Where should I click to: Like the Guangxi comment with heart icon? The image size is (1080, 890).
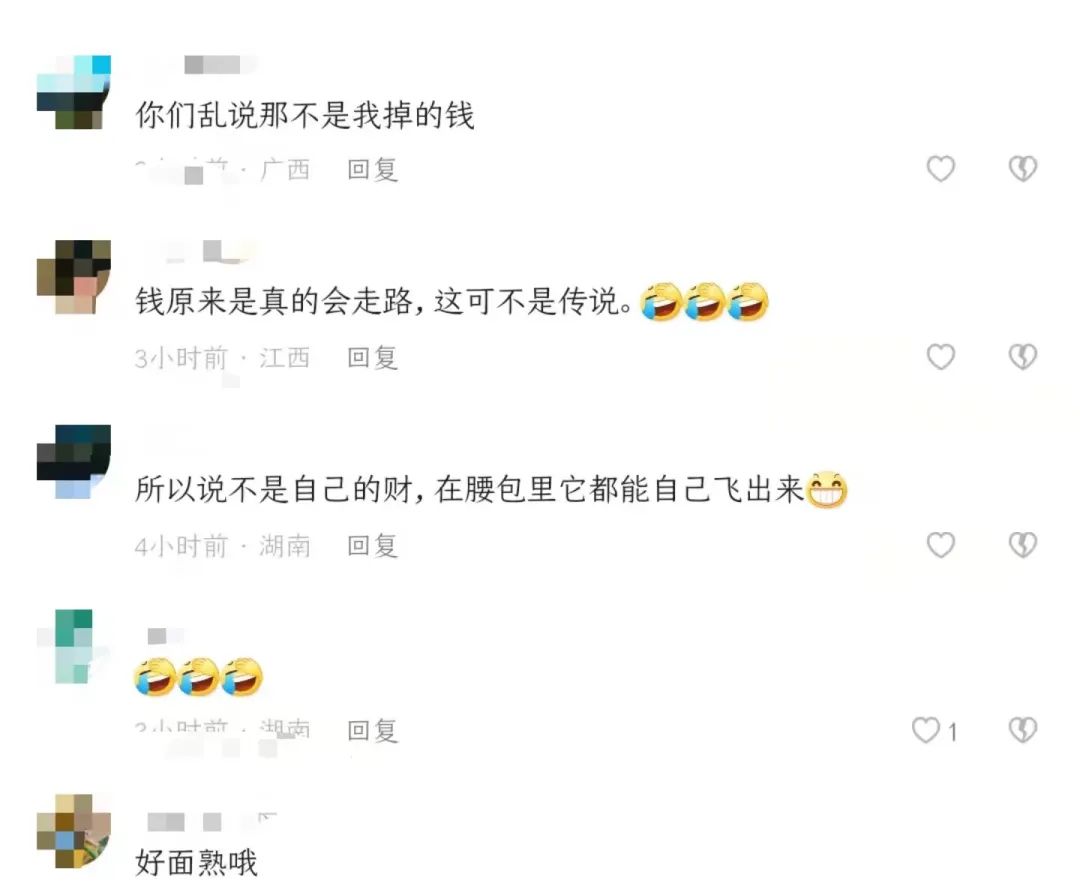pyautogui.click(x=940, y=169)
